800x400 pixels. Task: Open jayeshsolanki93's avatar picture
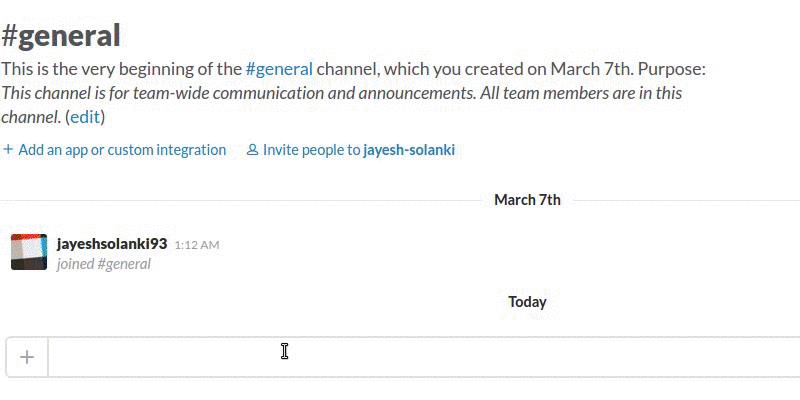29,252
